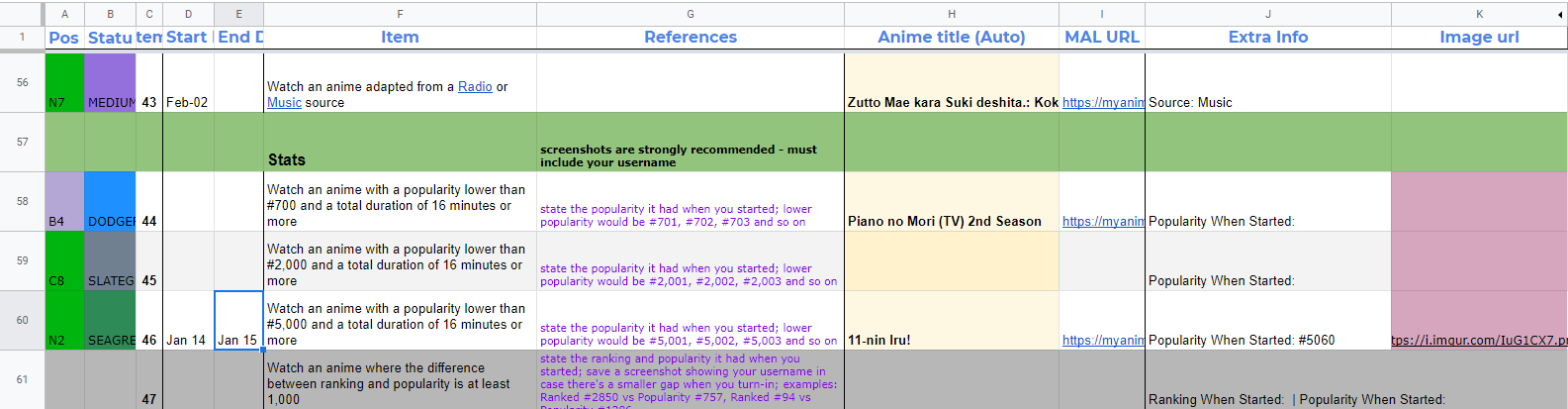Click the green N7 position cell
The height and width of the screenshot is (409, 1568).
64,83
